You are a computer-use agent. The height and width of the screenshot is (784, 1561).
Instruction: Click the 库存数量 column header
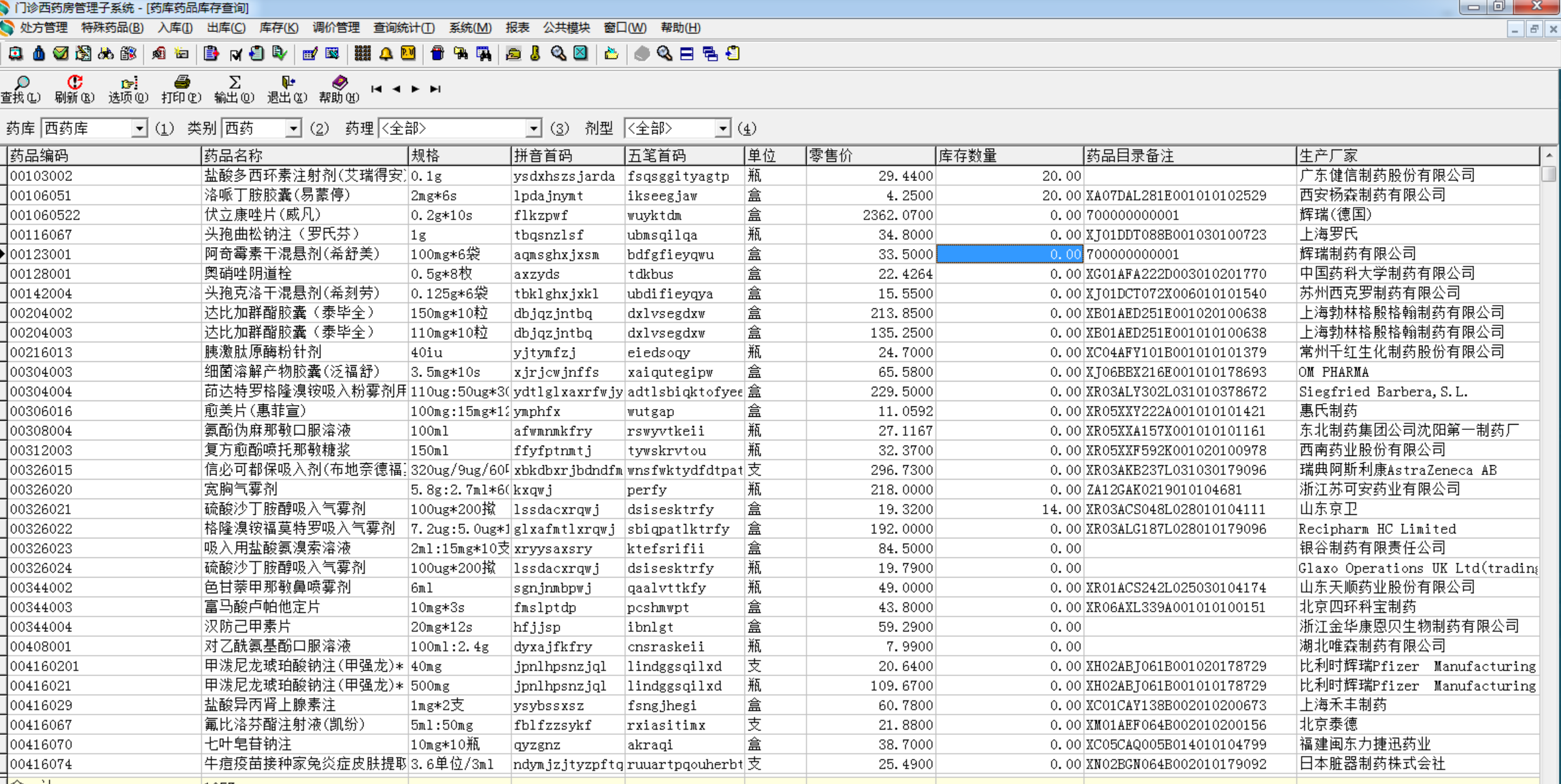pyautogui.click(x=1008, y=155)
